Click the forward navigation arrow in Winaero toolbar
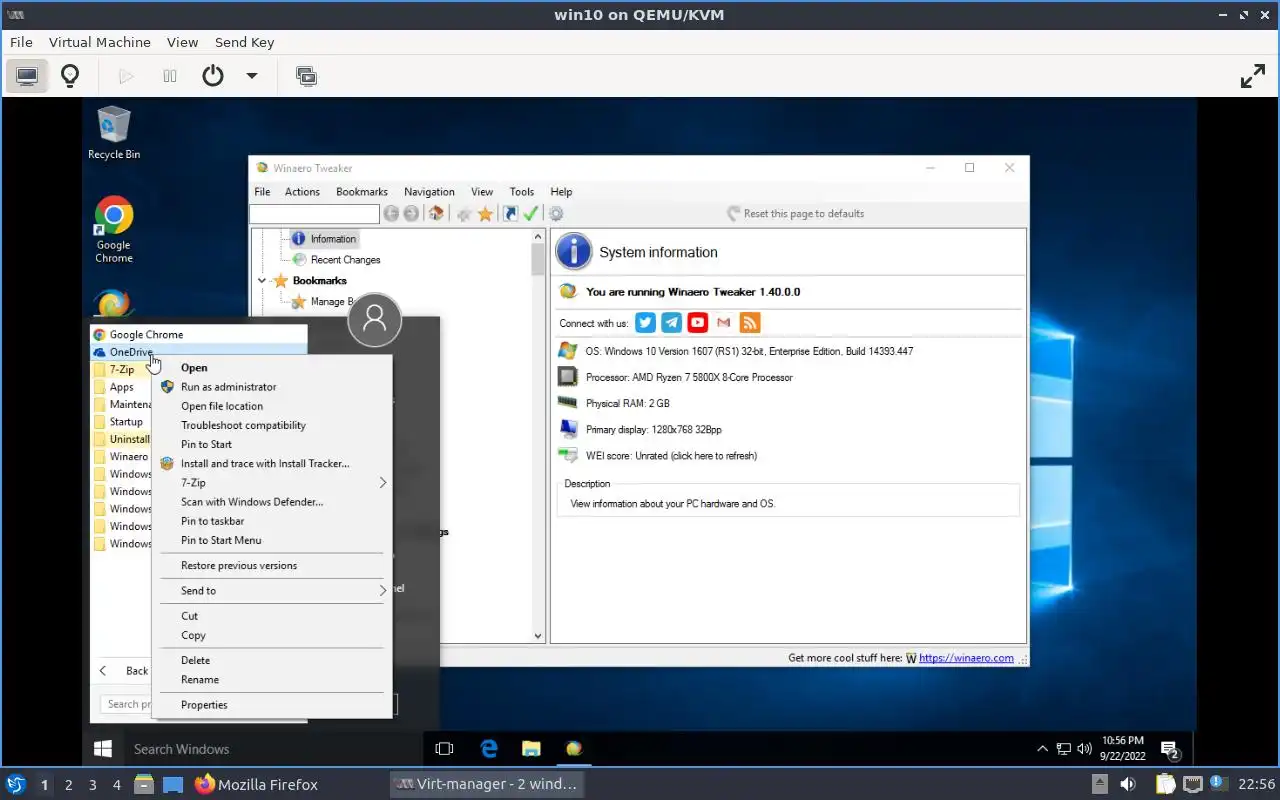The height and width of the screenshot is (800, 1280). (x=411, y=214)
